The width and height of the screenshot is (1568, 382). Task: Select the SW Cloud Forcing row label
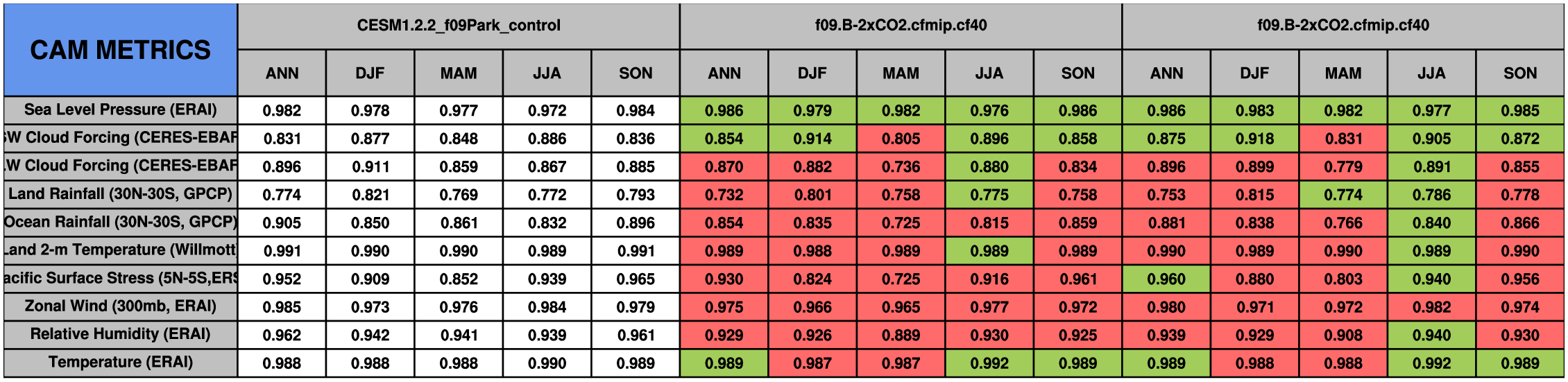[120, 138]
